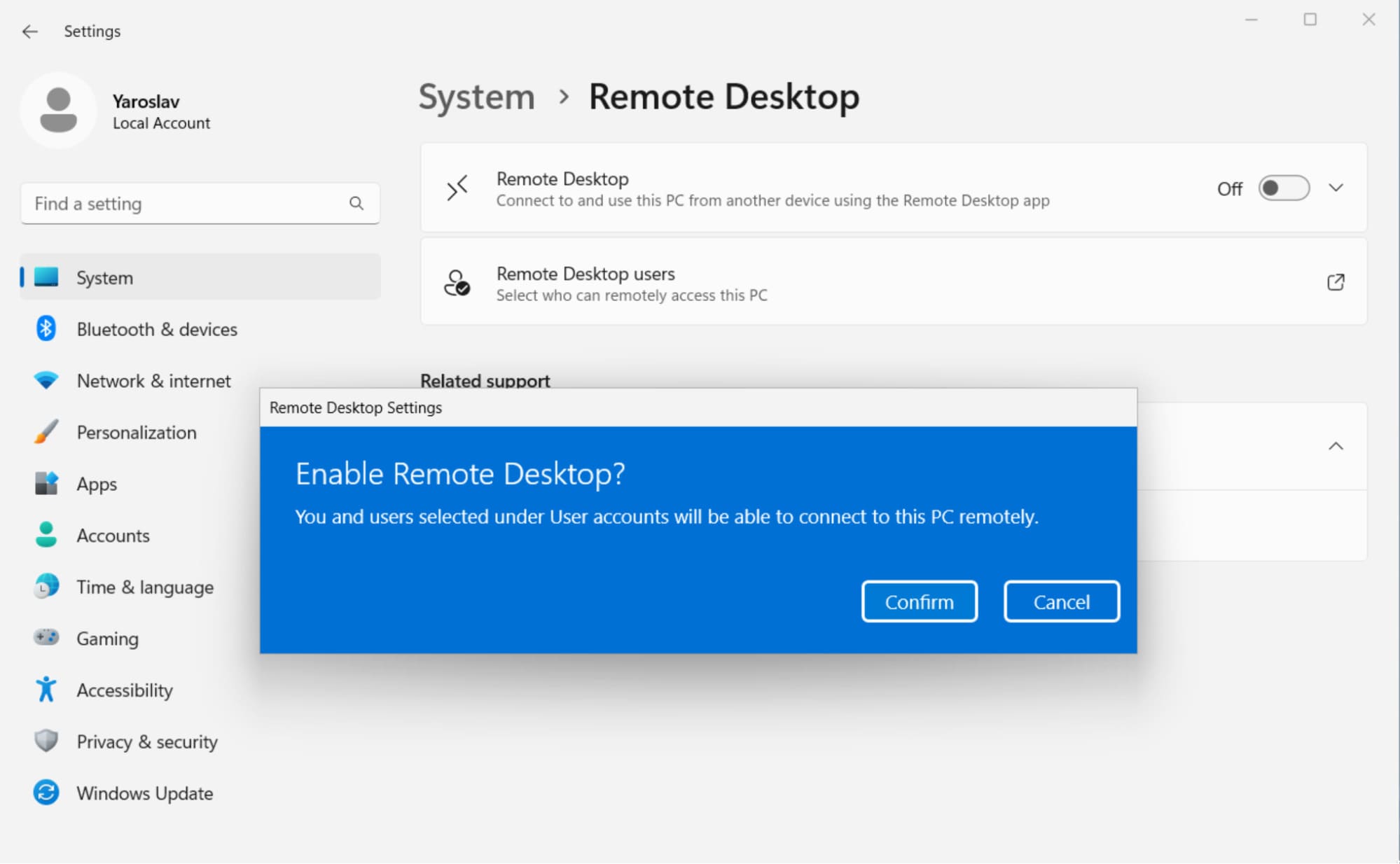Screen dimensions: 1400x864
Task: Click the Remote Desktop breadcrumb title
Action: (x=723, y=97)
